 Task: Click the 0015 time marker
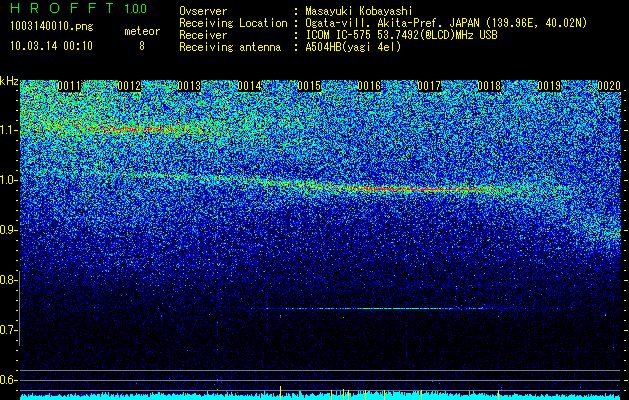click(x=309, y=86)
